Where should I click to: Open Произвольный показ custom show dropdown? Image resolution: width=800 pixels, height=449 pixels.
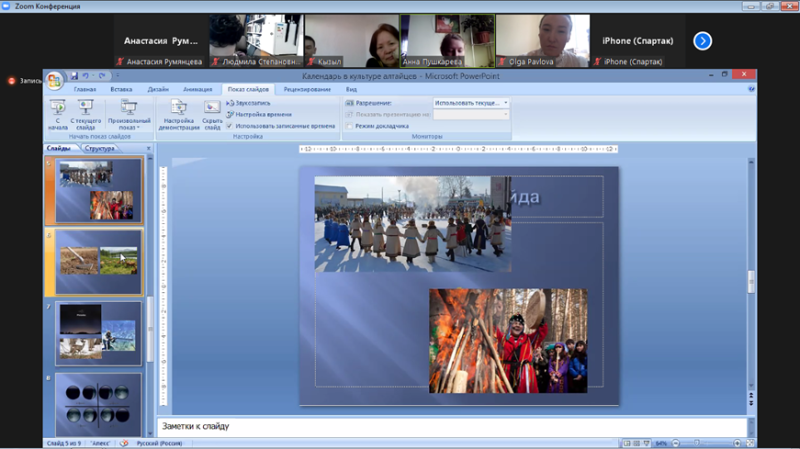(x=129, y=115)
